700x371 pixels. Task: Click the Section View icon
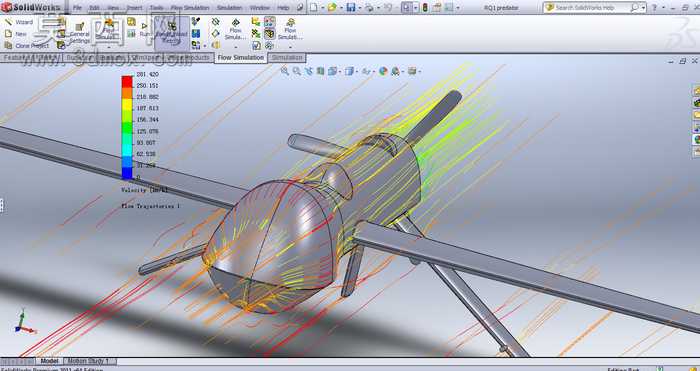[x=320, y=71]
